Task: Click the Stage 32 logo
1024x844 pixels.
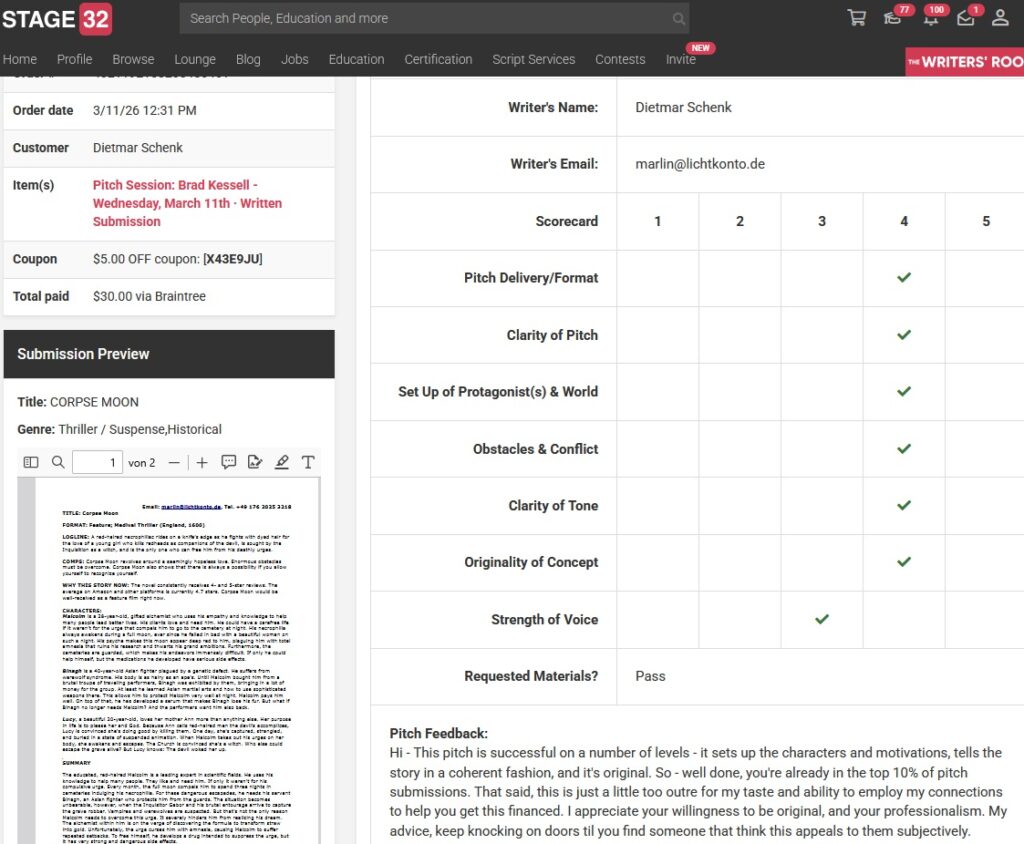Action: [x=57, y=19]
